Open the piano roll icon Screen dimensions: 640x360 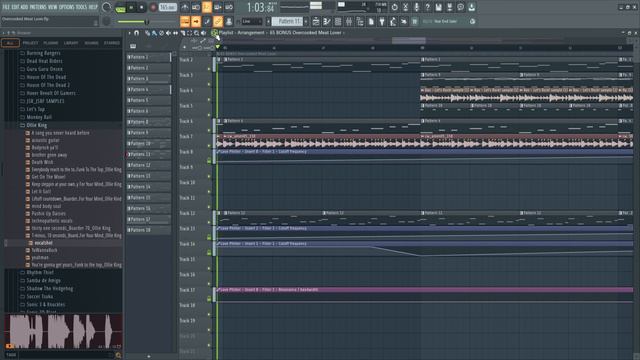coord(327,21)
